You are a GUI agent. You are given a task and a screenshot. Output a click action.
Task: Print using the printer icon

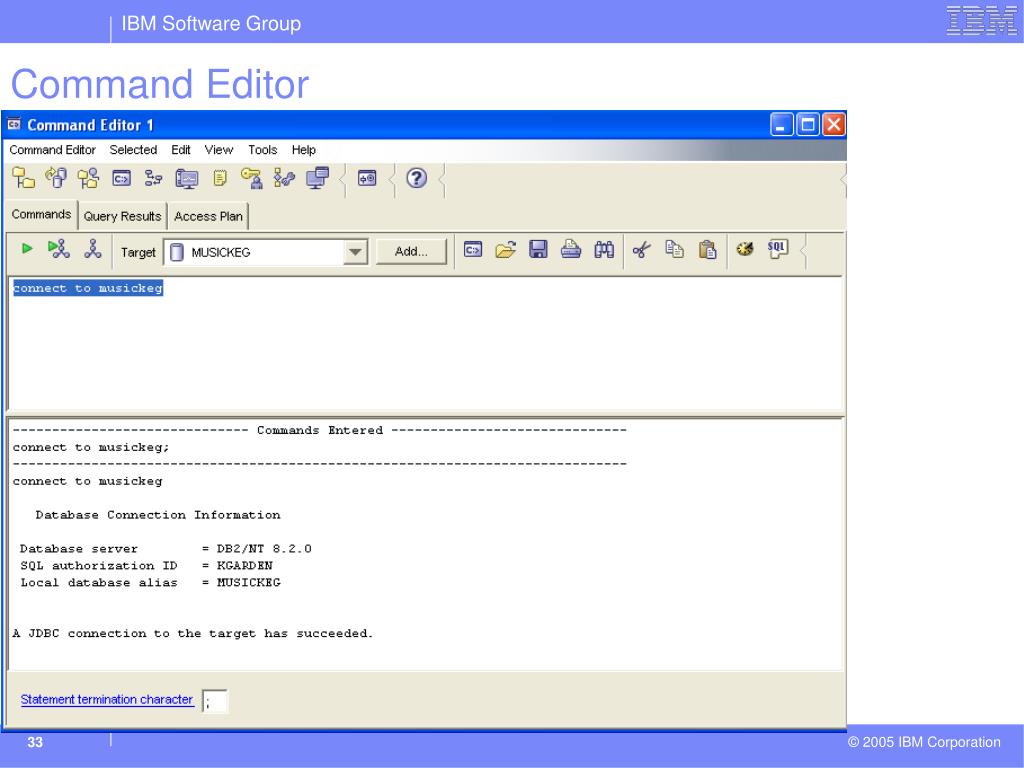pos(571,249)
